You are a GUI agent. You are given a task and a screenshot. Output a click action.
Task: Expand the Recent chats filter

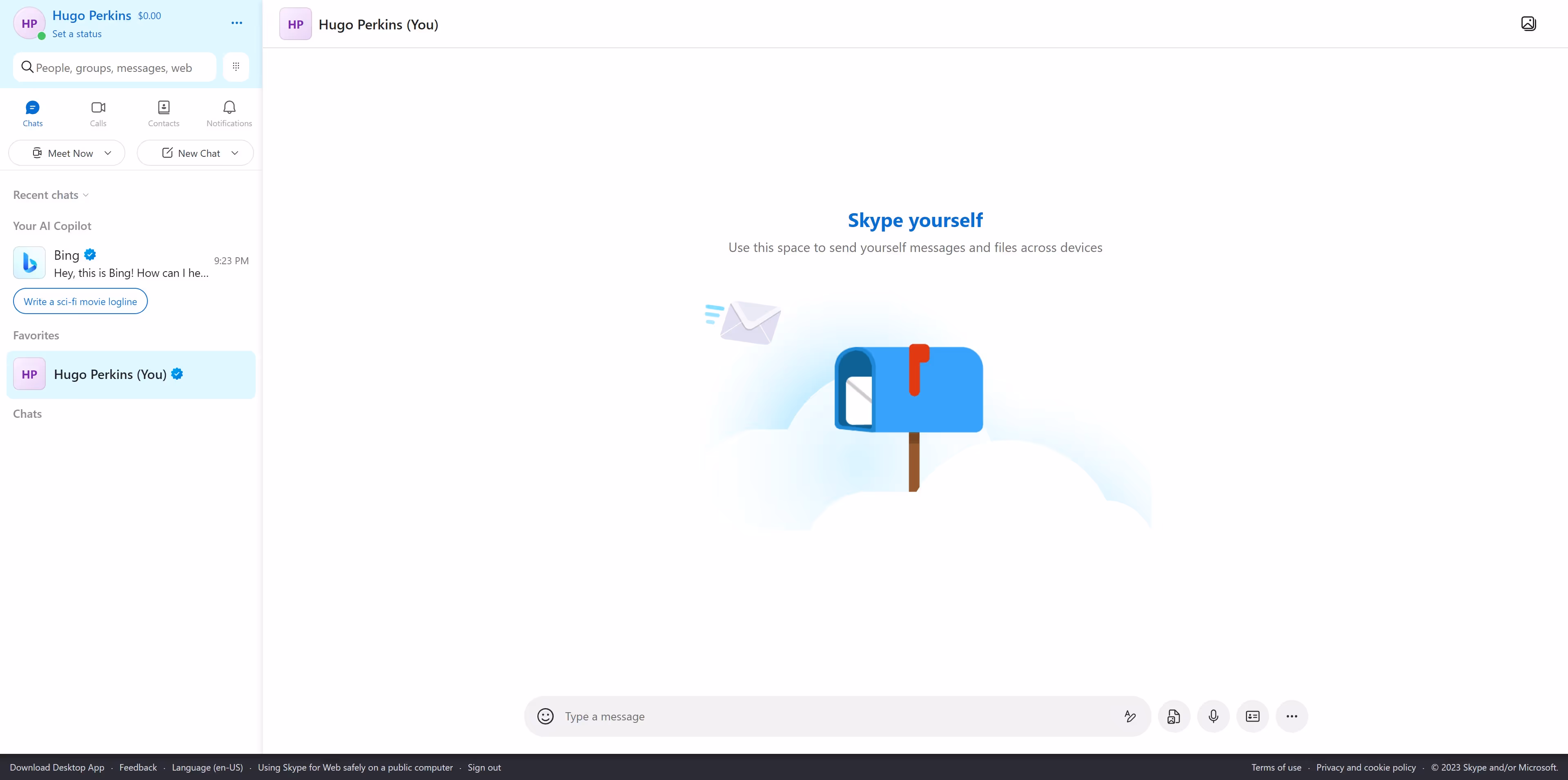[x=51, y=195]
